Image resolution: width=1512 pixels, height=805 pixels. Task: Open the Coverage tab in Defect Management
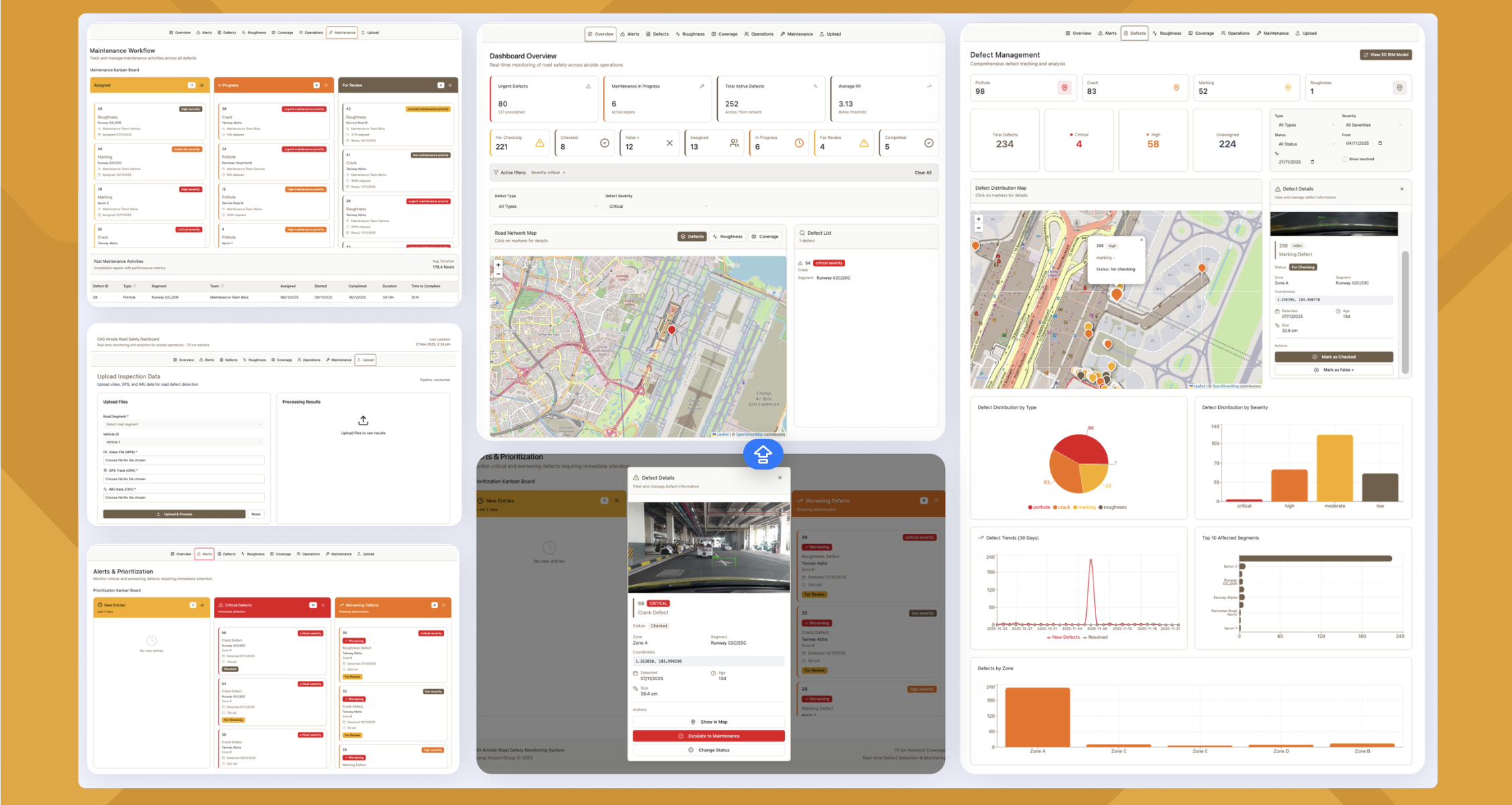pos(1201,34)
